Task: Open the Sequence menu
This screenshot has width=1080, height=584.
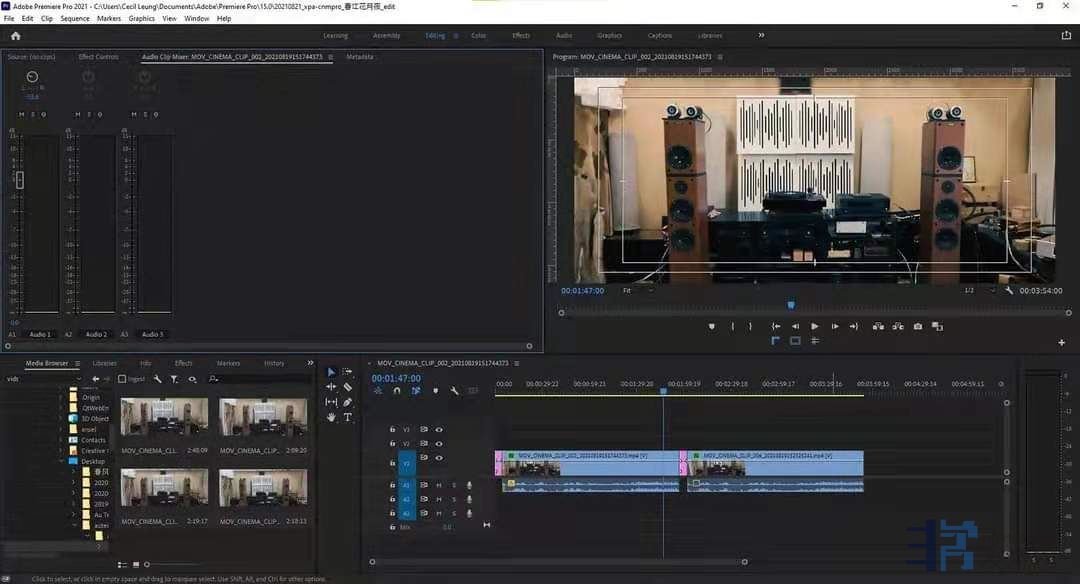Action: [74, 18]
